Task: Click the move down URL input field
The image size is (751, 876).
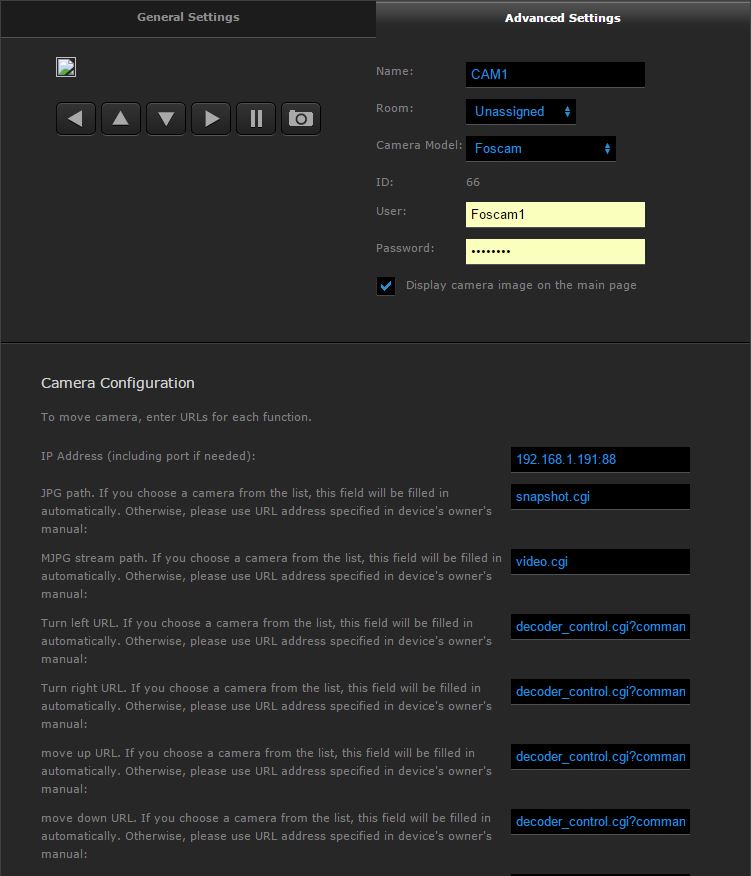Action: (x=600, y=822)
